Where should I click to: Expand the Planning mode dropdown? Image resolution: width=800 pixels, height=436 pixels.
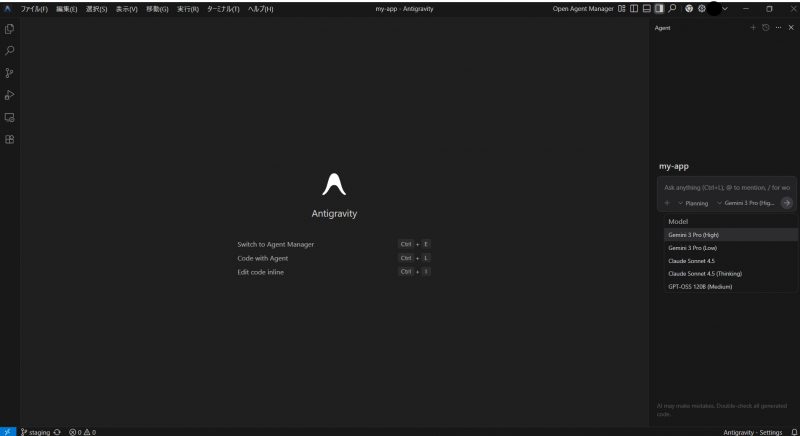[693, 203]
